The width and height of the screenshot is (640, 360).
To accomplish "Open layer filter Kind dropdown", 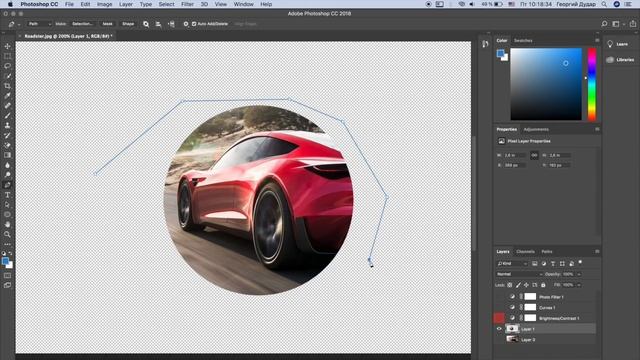I will pyautogui.click(x=512, y=264).
